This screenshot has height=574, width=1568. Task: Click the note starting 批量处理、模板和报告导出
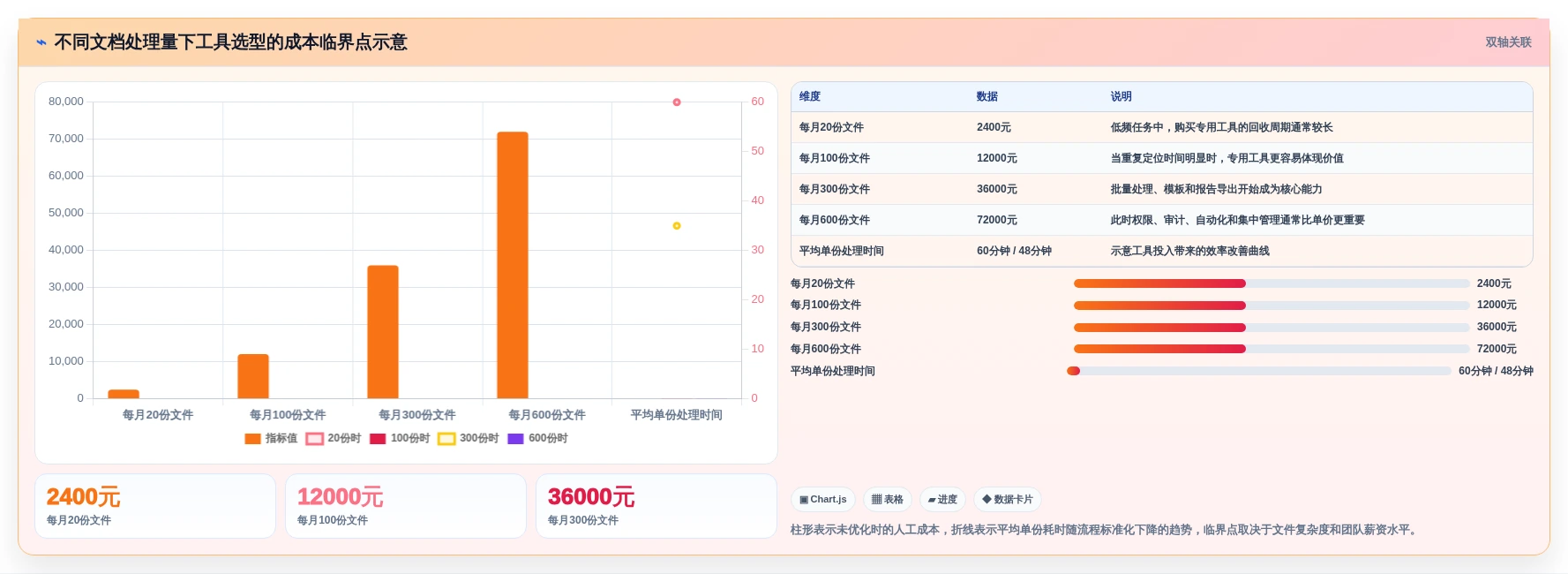coord(1217,189)
